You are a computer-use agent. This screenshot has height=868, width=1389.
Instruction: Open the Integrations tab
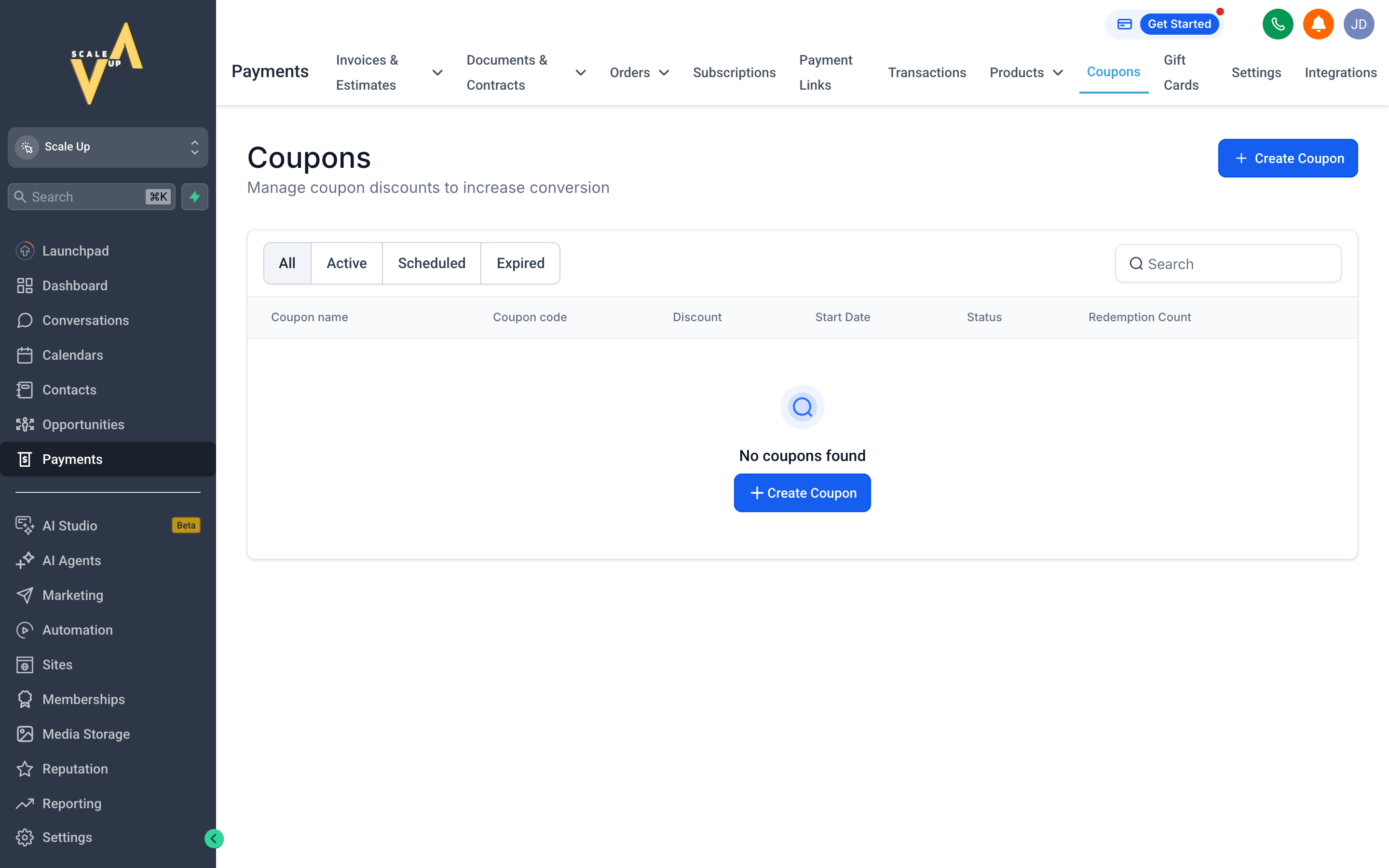pos(1340,72)
